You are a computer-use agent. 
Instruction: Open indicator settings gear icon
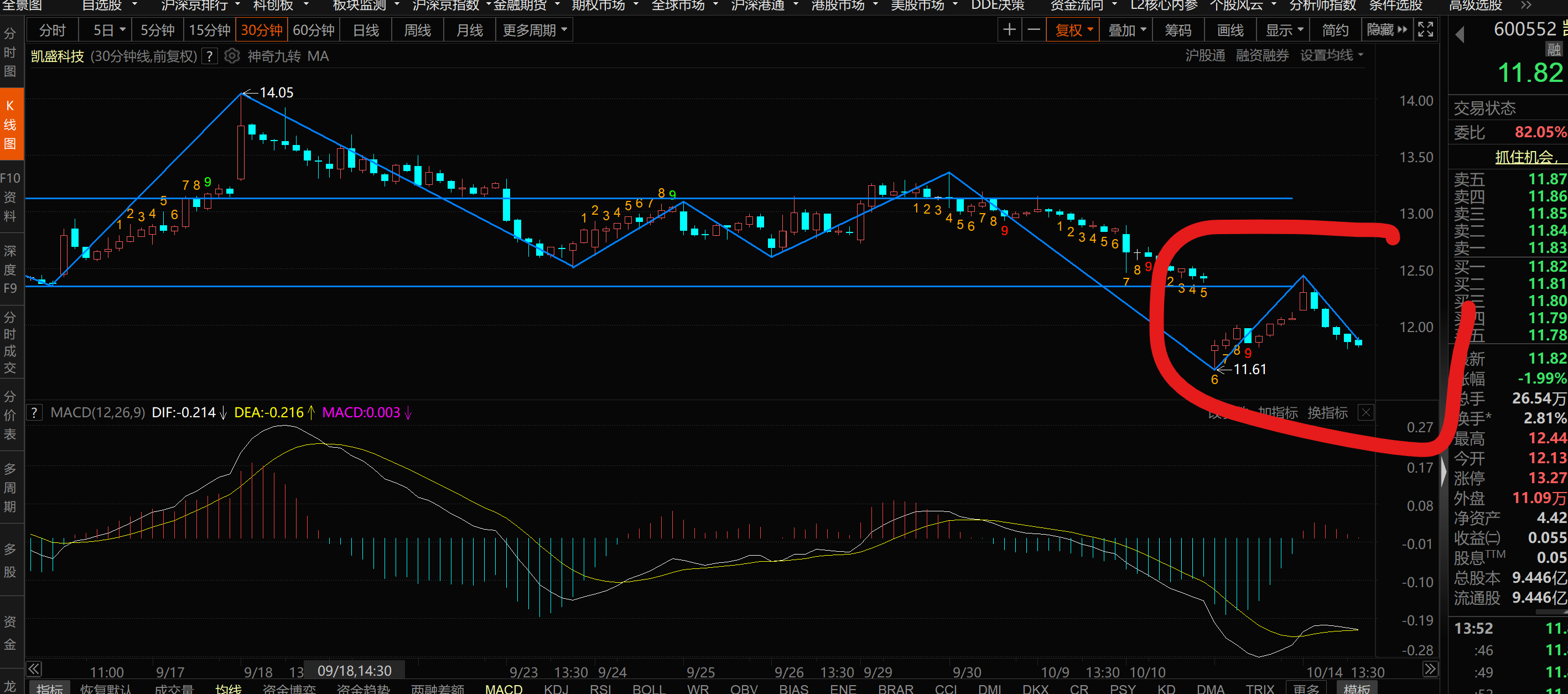point(231,56)
